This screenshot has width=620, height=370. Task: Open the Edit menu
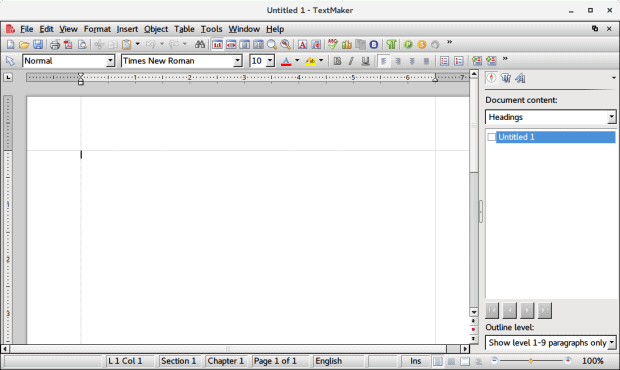click(x=46, y=29)
